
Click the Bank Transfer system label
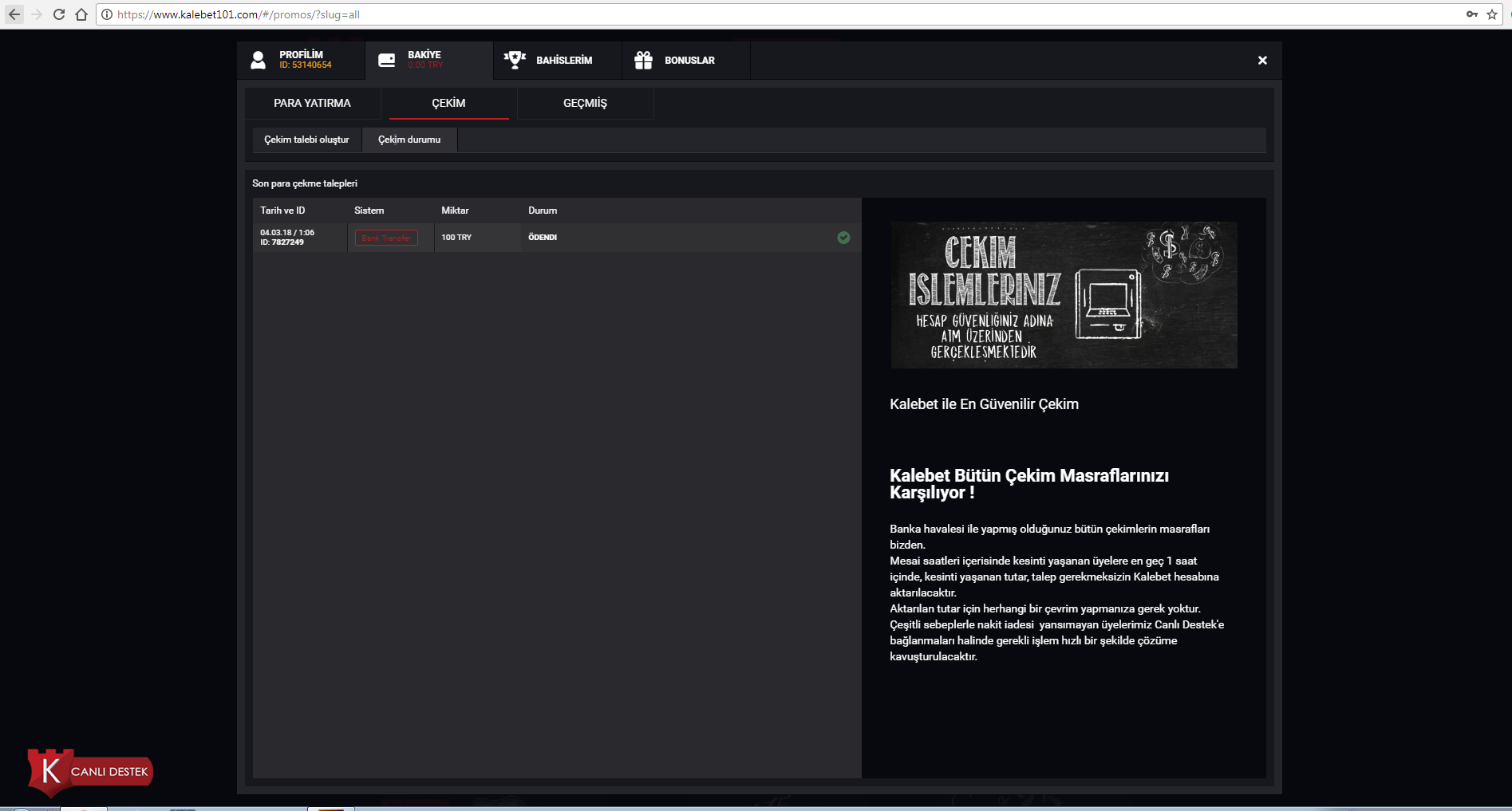click(x=387, y=238)
